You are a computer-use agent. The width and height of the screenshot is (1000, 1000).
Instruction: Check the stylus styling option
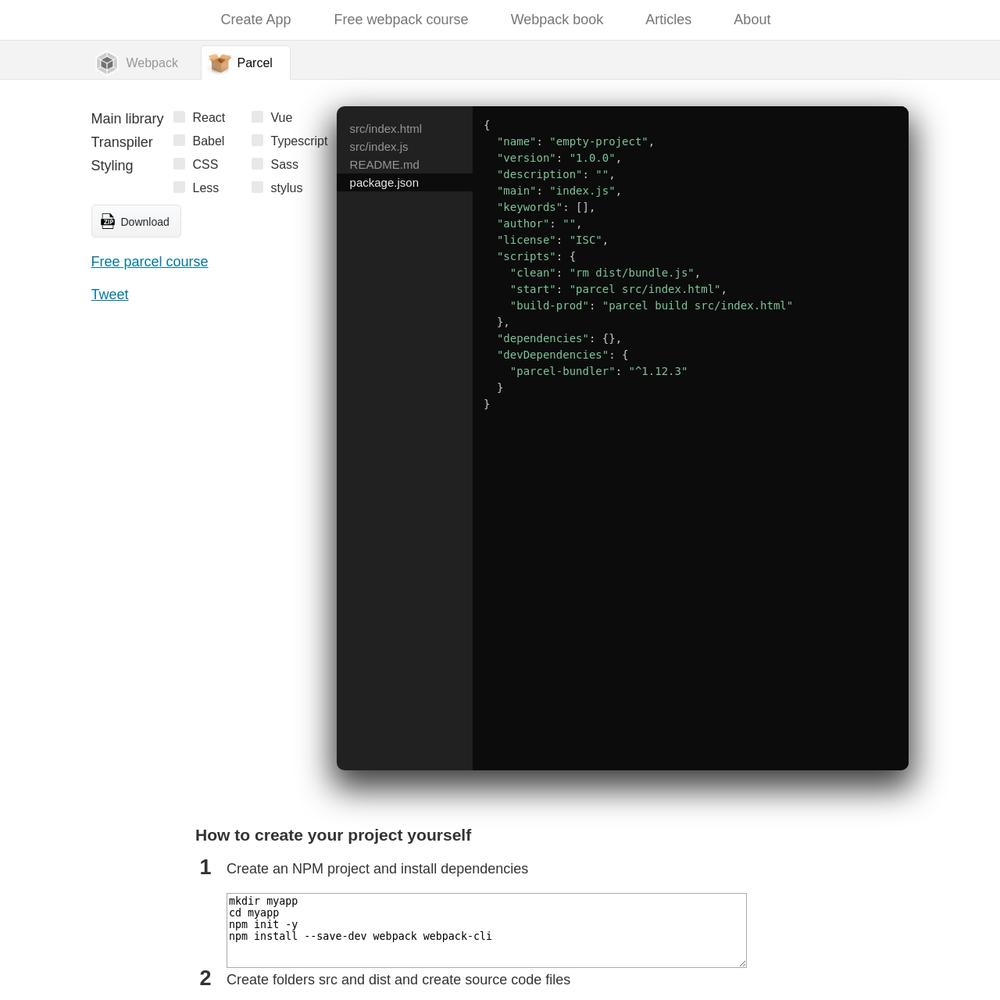pyautogui.click(x=257, y=188)
